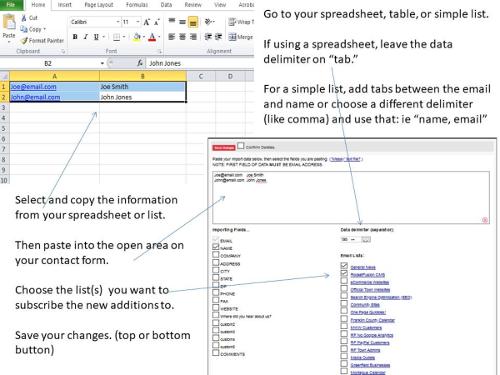This screenshot has width=500, height=375.
Task: Open the green File tab
Action: pos(11,4)
